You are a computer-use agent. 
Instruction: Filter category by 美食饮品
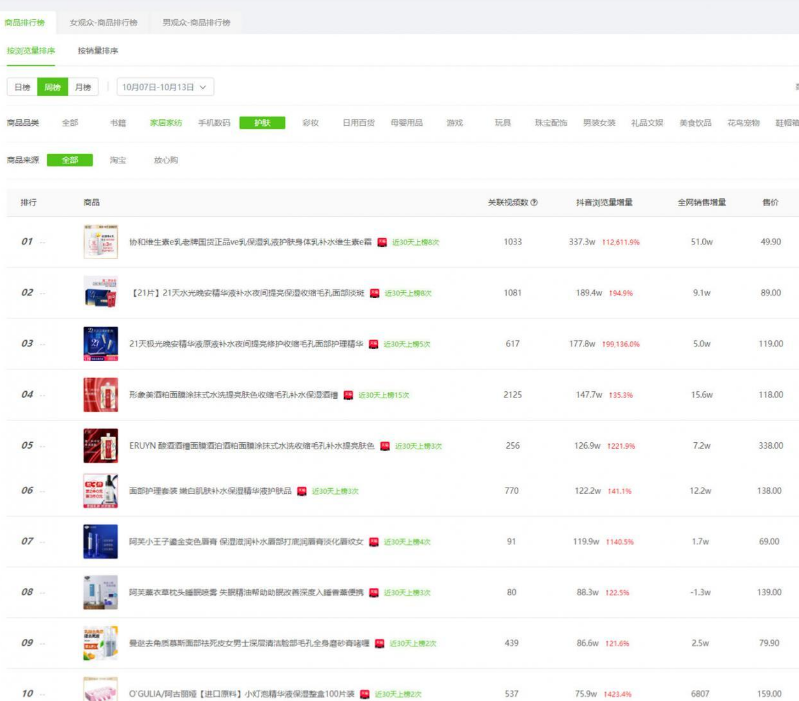pos(696,123)
